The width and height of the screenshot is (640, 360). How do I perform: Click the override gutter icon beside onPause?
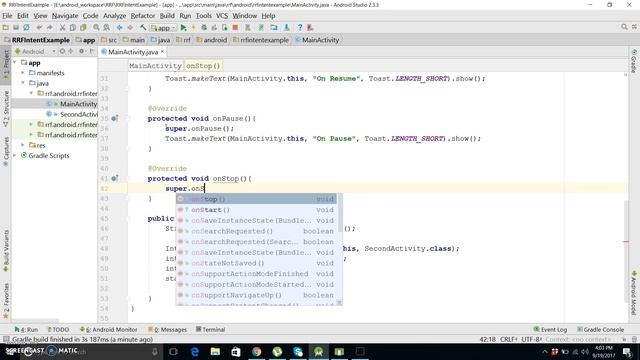115,118
